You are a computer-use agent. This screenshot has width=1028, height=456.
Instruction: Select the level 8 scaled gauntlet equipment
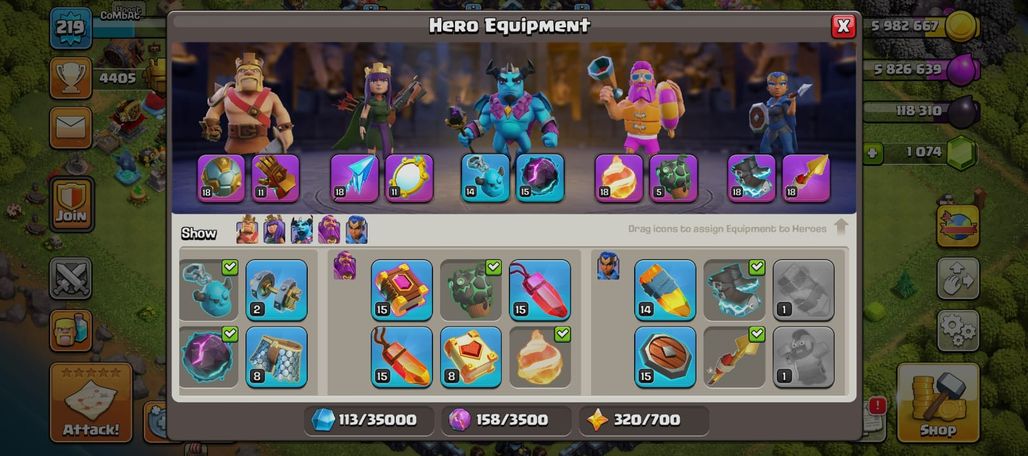click(x=277, y=356)
